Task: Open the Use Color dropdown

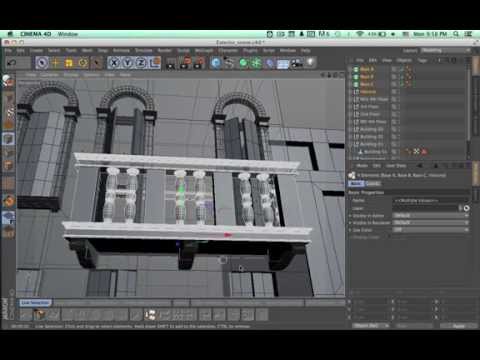Action: tap(431, 230)
